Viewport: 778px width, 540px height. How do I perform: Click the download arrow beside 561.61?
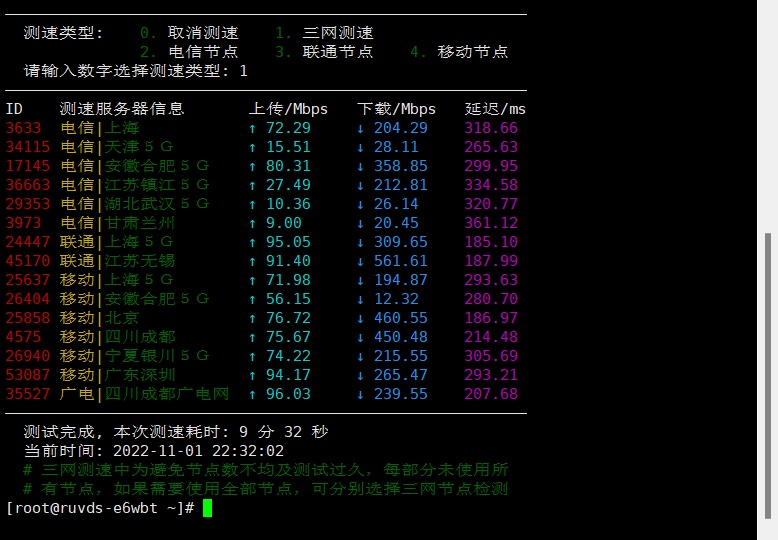click(361, 261)
